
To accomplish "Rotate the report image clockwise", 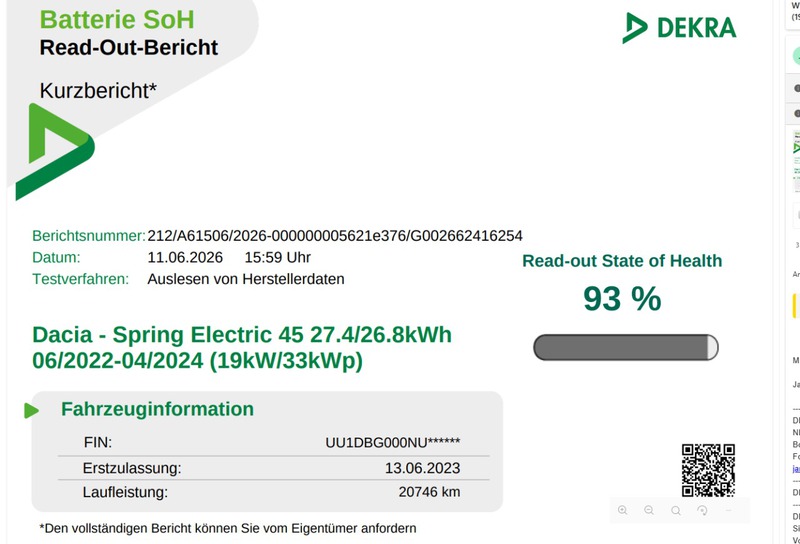I will click(x=702, y=510).
